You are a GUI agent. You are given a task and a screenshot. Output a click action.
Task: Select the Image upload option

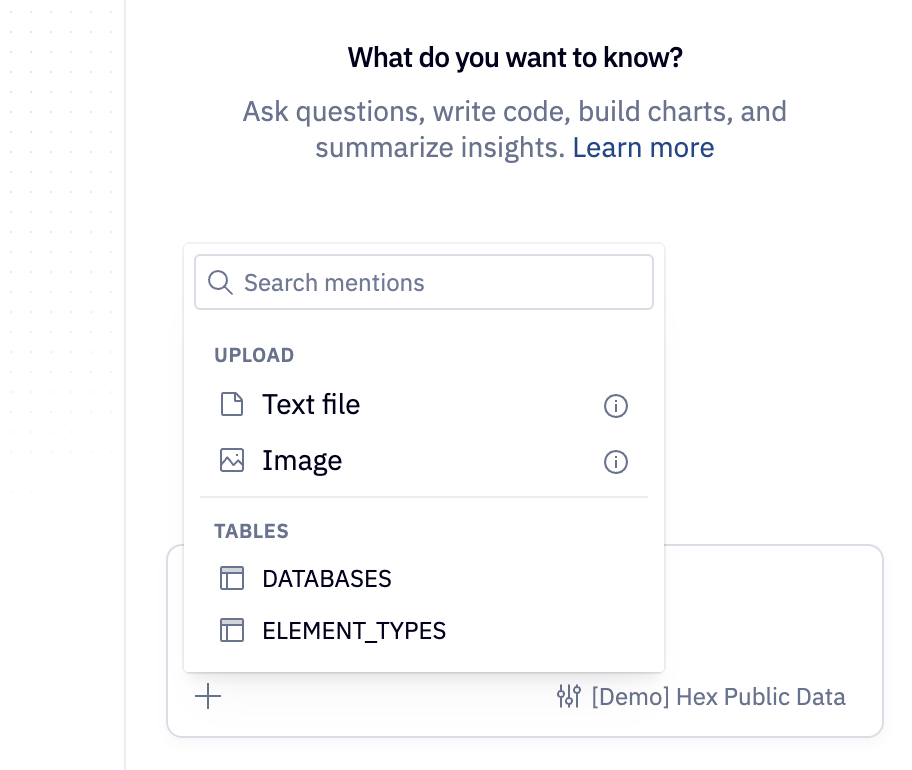[x=301, y=460]
